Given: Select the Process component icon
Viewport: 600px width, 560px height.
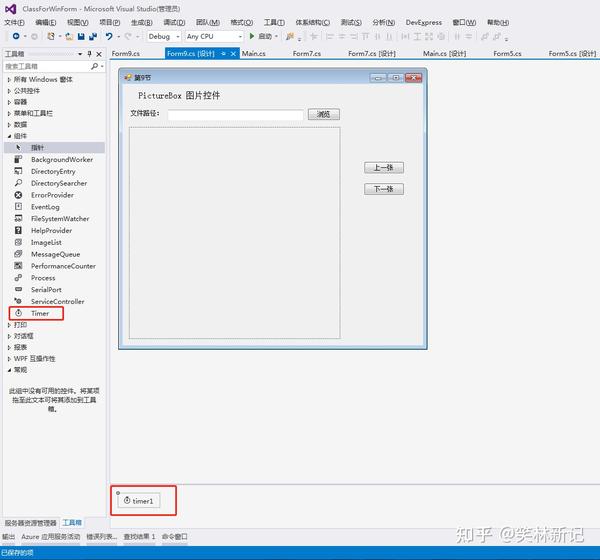Looking at the screenshot, I should [x=18, y=278].
